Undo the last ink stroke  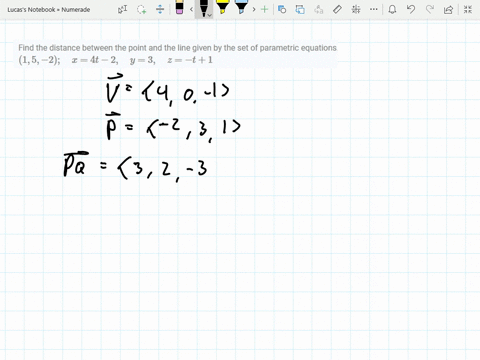click(x=411, y=9)
